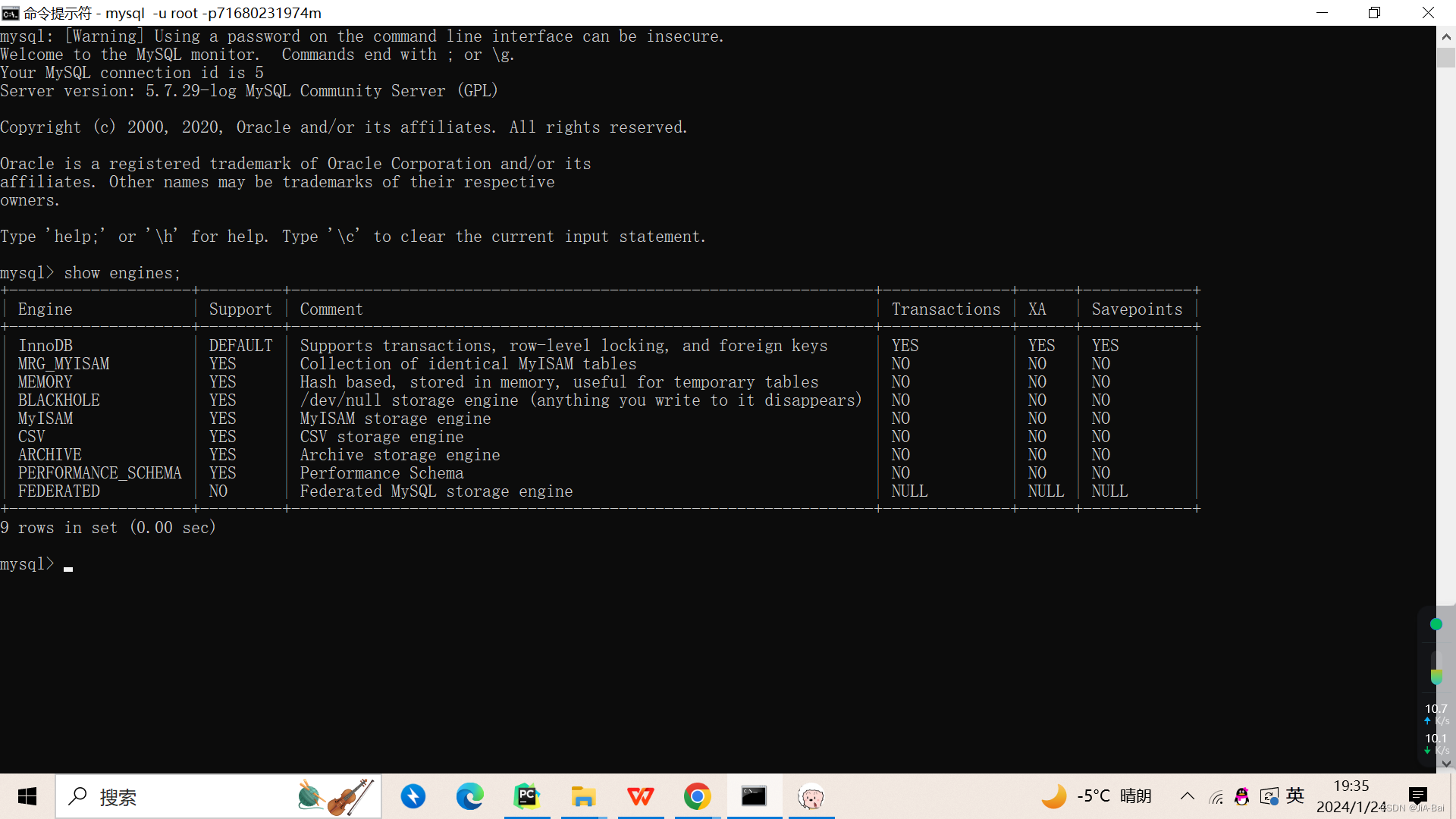Select the command prompt taskbar icon

(x=755, y=796)
